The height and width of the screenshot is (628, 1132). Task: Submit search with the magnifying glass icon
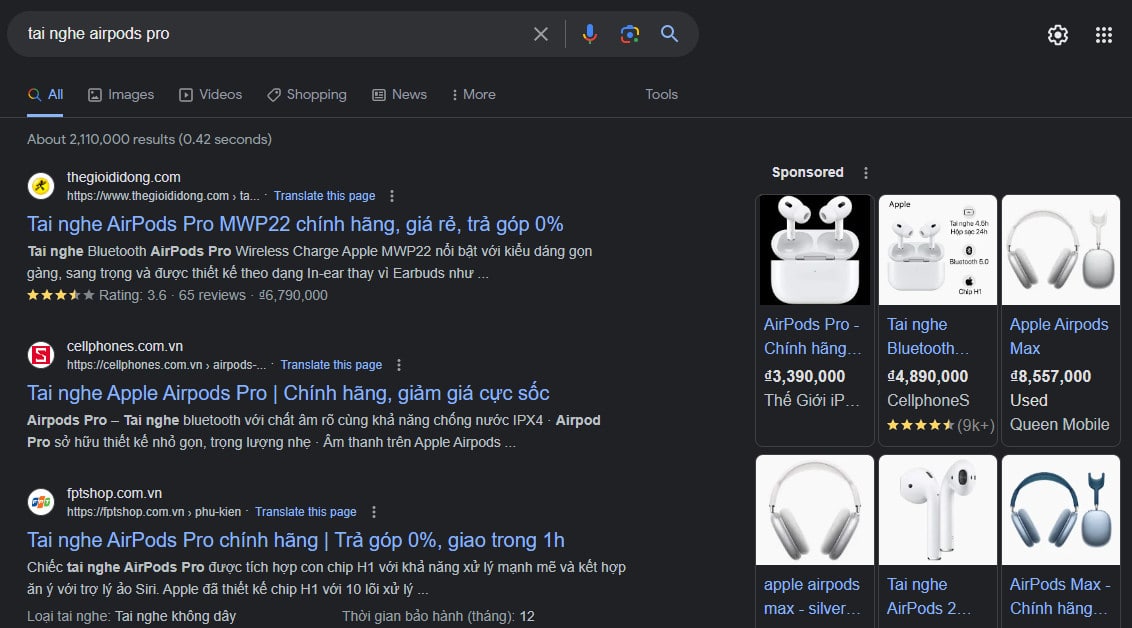coord(669,34)
